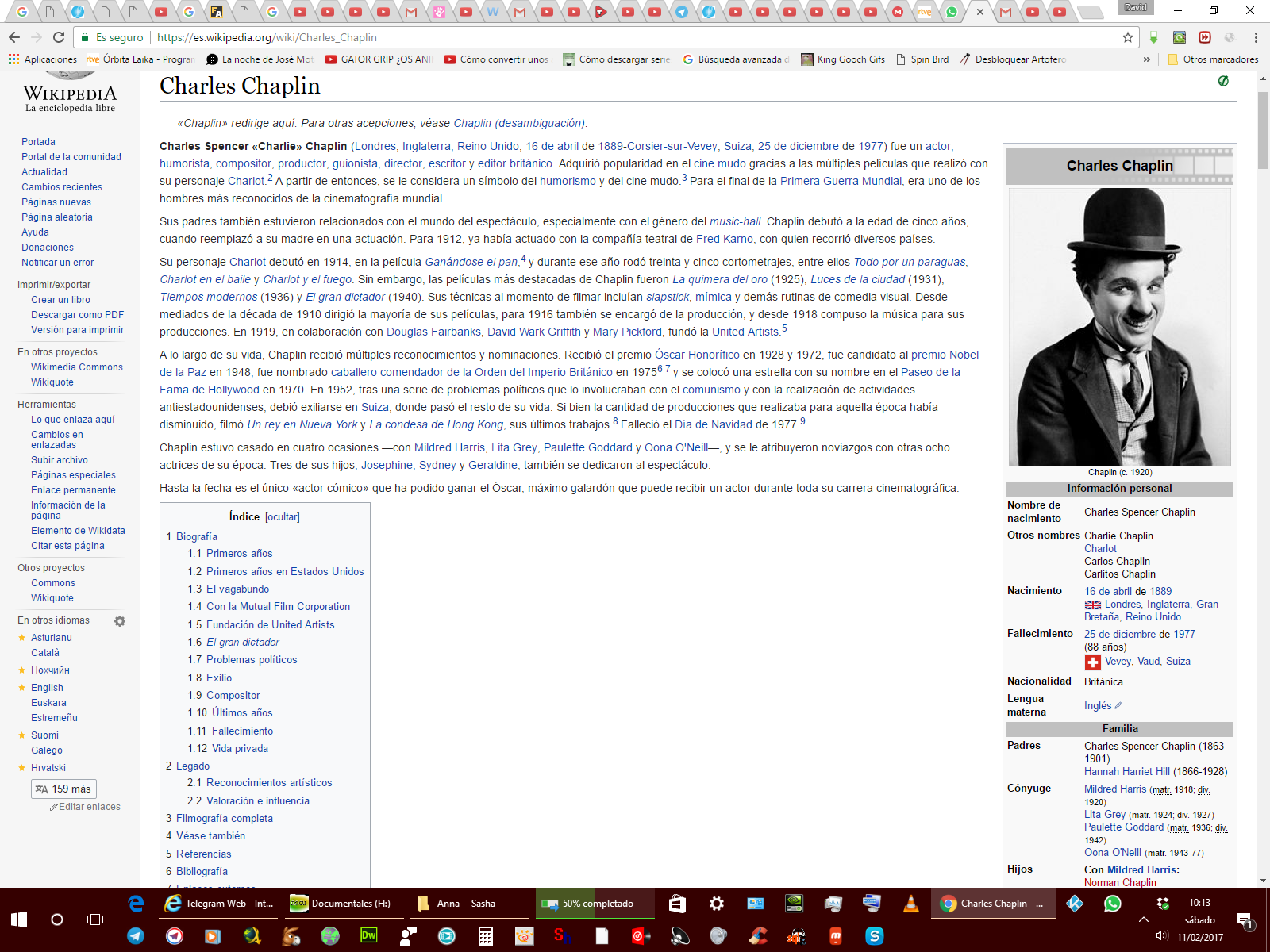Click the pencil icon beside Inglés
Image resolution: width=1270 pixels, height=952 pixels.
(1118, 705)
